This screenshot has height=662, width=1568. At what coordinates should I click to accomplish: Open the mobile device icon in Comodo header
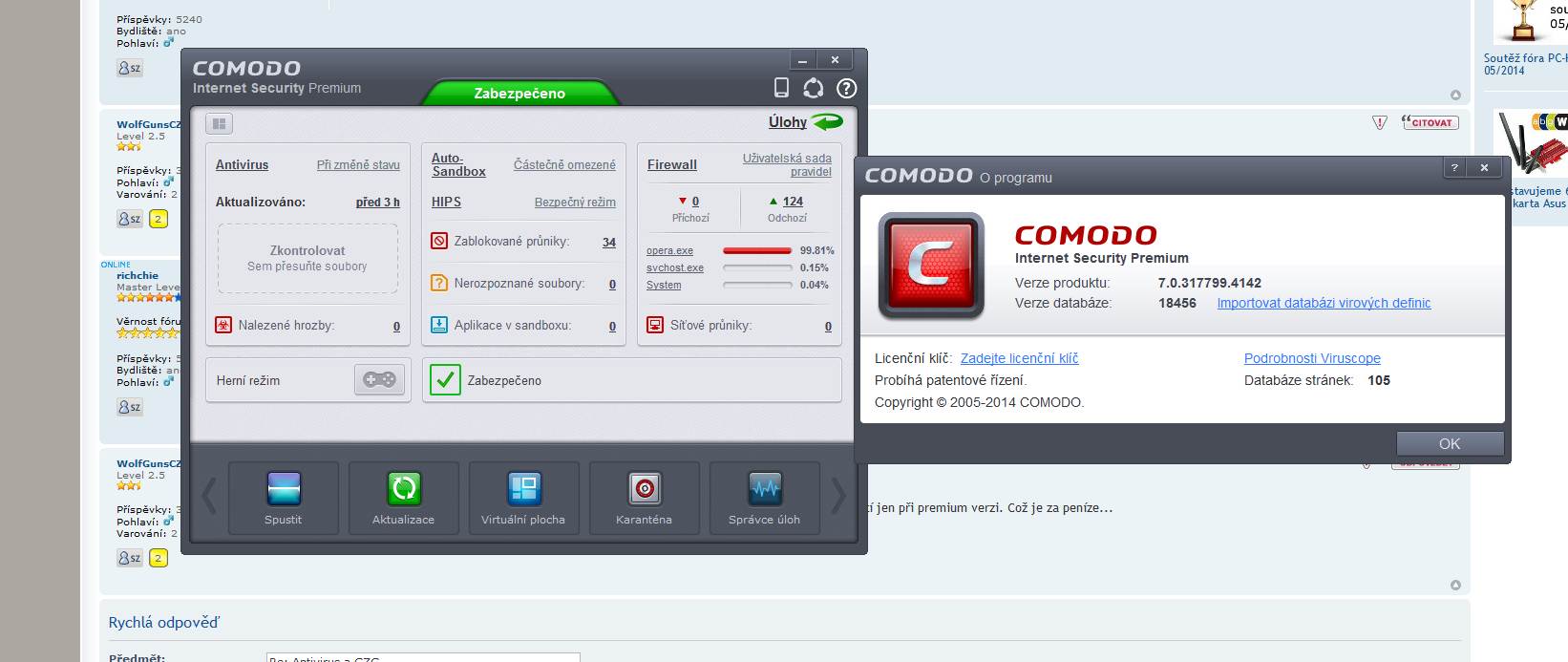(x=781, y=88)
